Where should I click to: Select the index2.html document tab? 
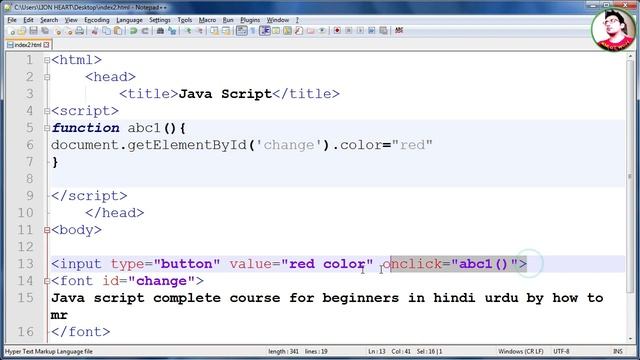(28, 45)
